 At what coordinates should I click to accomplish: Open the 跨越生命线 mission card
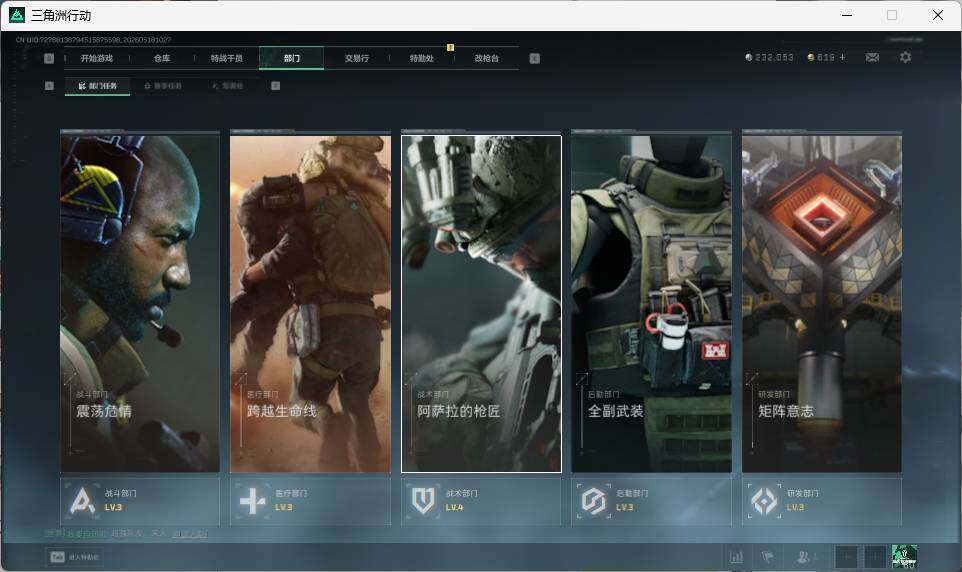(310, 304)
